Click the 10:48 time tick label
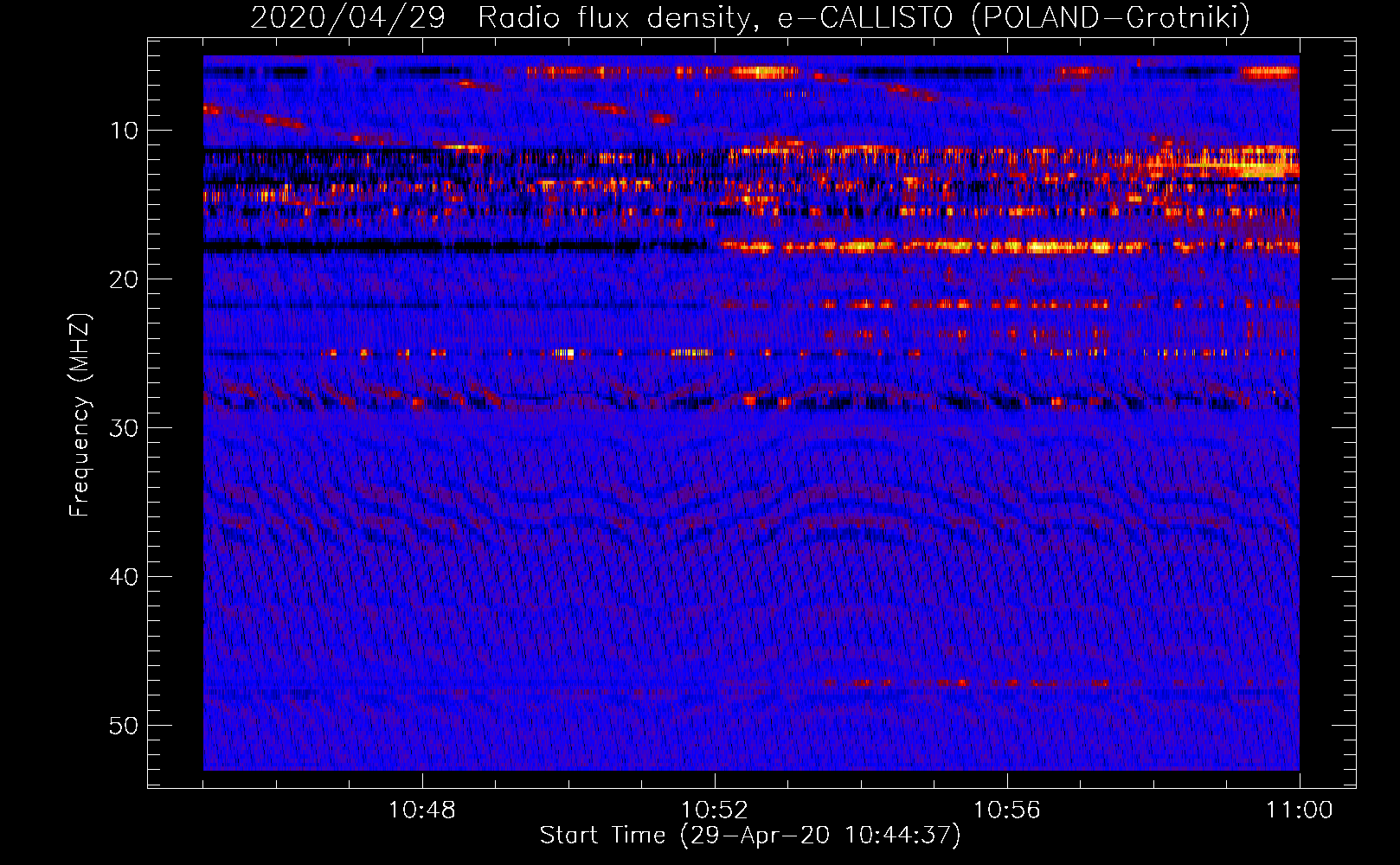Viewport: 1400px width, 865px height. point(422,811)
